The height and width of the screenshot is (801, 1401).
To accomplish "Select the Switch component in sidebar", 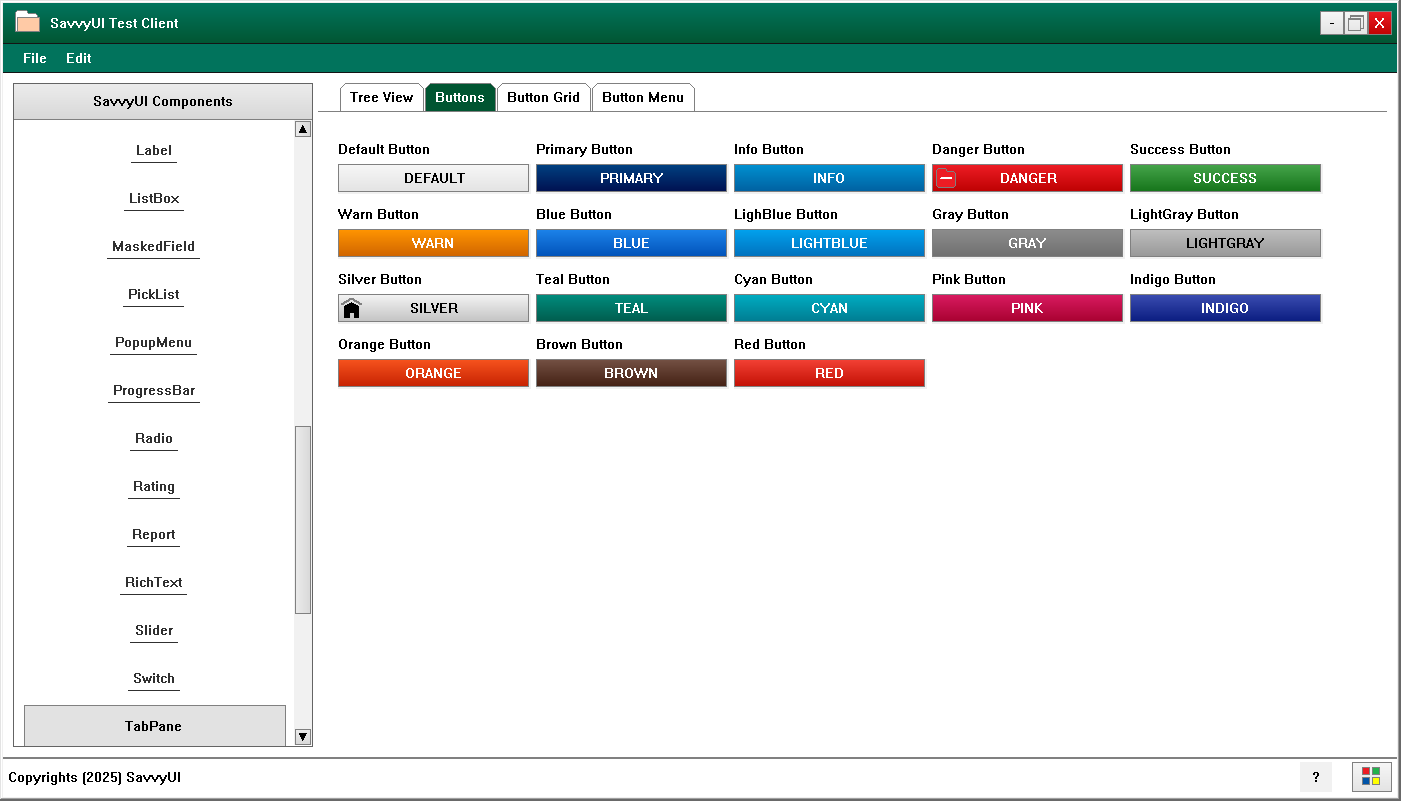I will 154,679.
